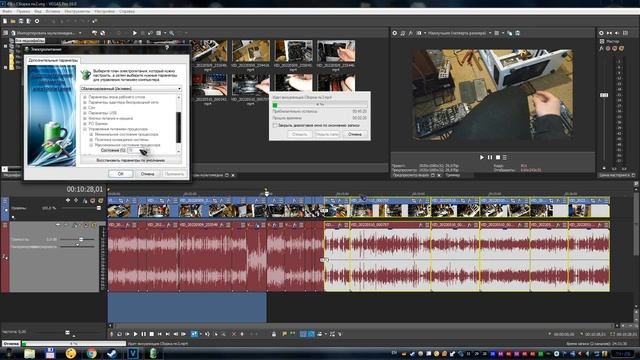
Task: Expand Политика охлаждения системы
Action: pyautogui.click(x=91, y=140)
